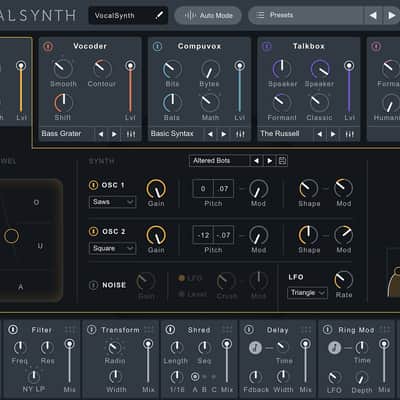Select previous Compuvox preset from Basic Syntax
This screenshot has width=400, height=400.
210,134
